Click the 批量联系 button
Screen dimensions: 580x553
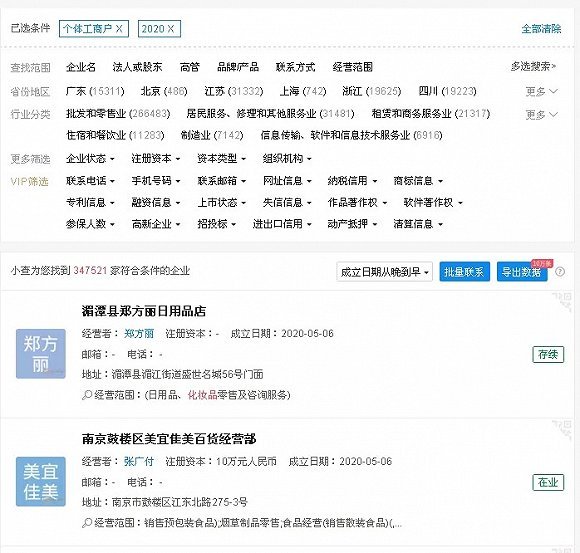[x=465, y=272]
